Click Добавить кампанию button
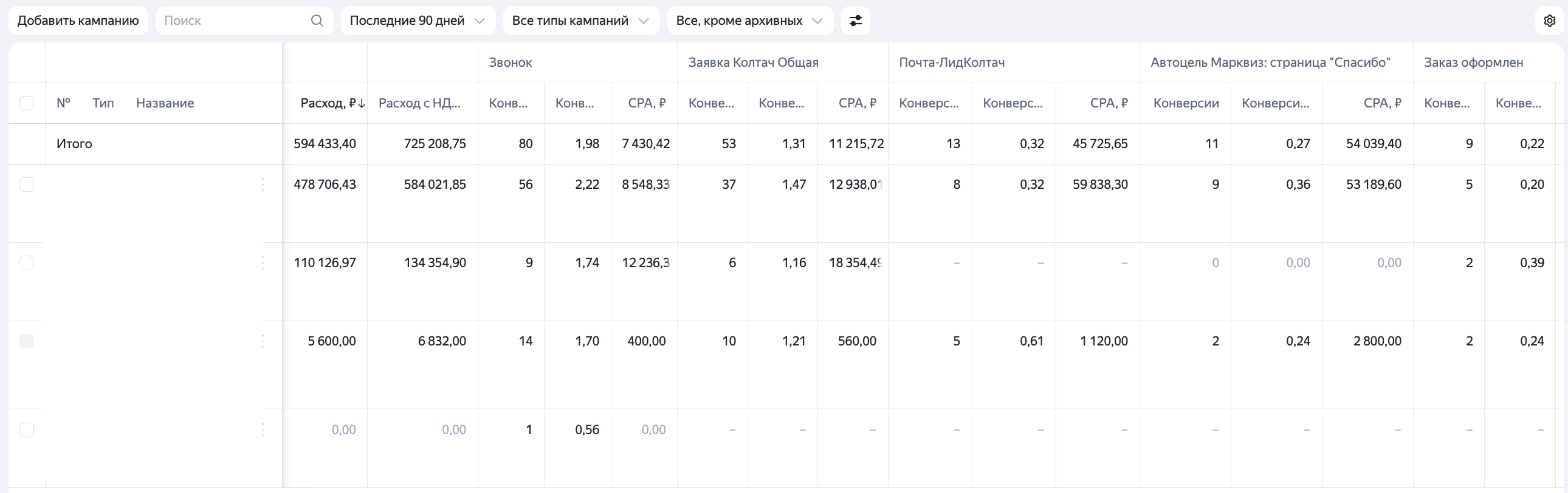 pyautogui.click(x=78, y=21)
